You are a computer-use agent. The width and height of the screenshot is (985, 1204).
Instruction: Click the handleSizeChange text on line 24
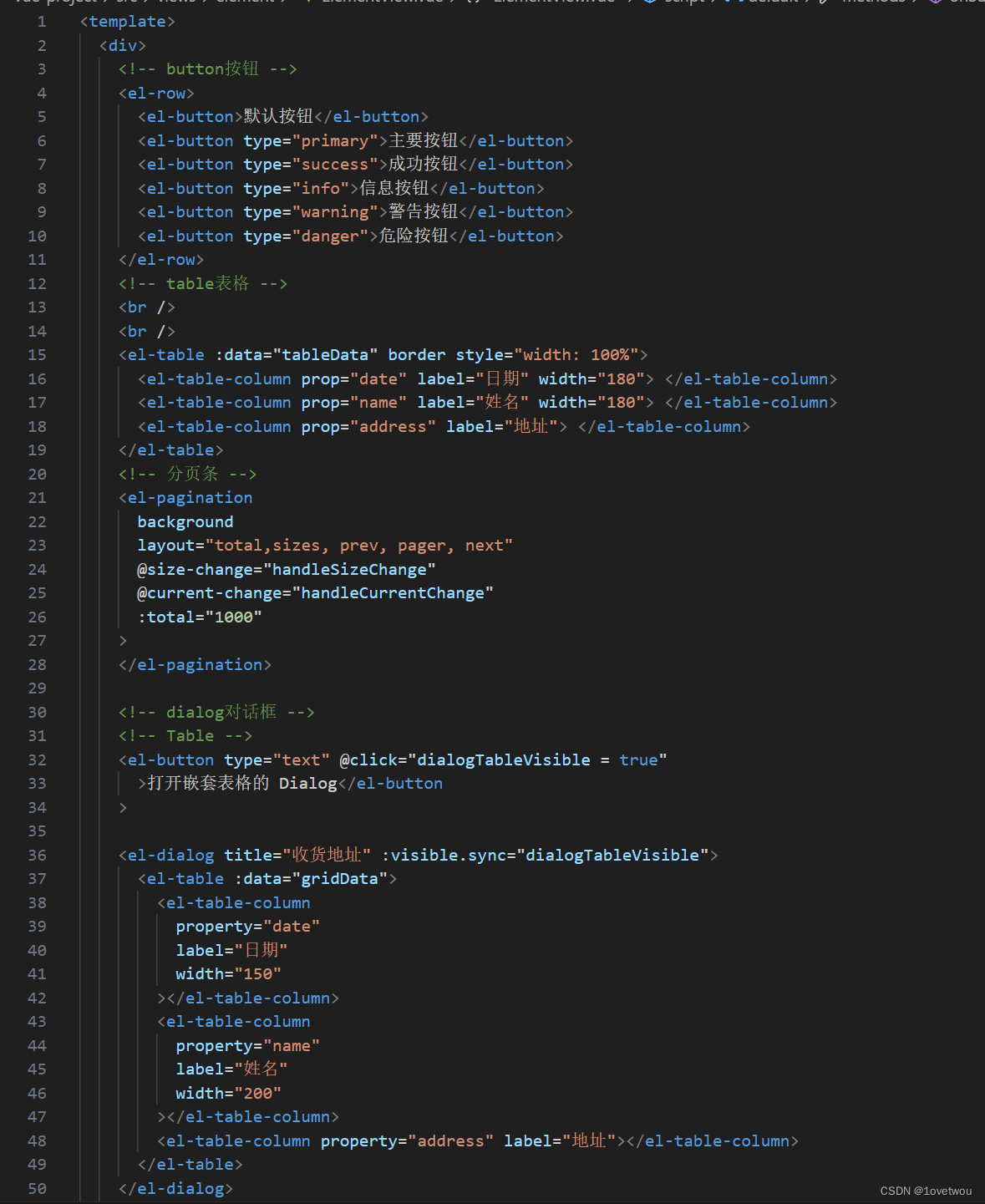tap(351, 569)
